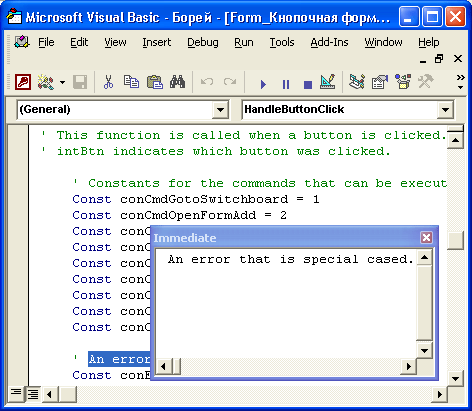Click the Paste clipboard icon
Image resolution: width=472 pixels, height=411 pixels.
(155, 82)
